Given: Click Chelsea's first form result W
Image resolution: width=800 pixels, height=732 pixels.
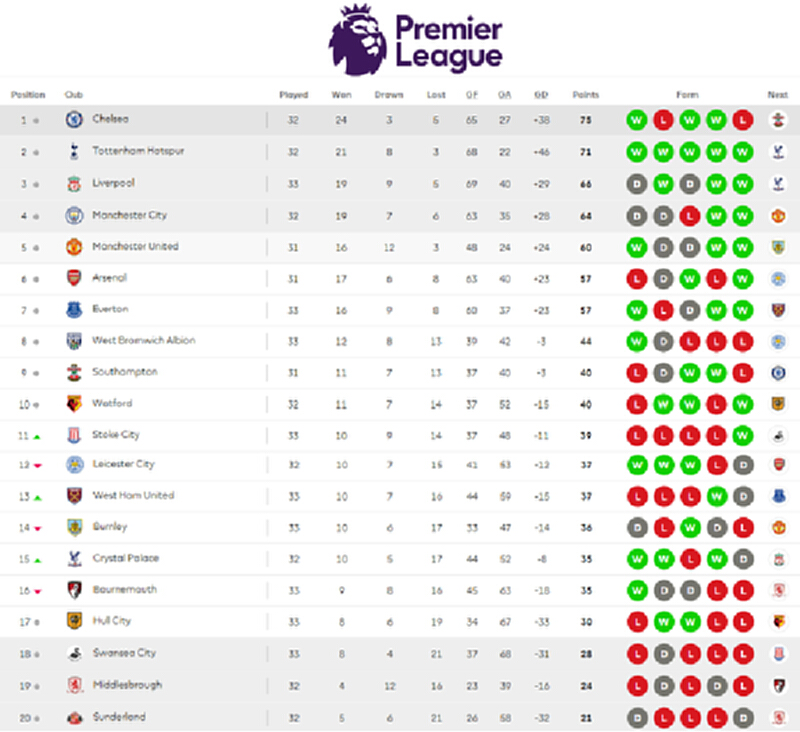Looking at the screenshot, I should pos(637,120).
